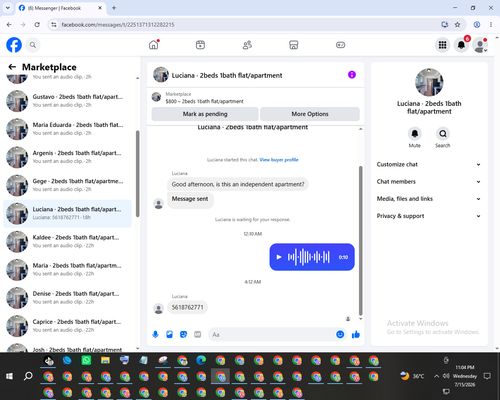Select the Gustavo conversation in the list
This screenshot has height=400, width=500.
click(67, 101)
